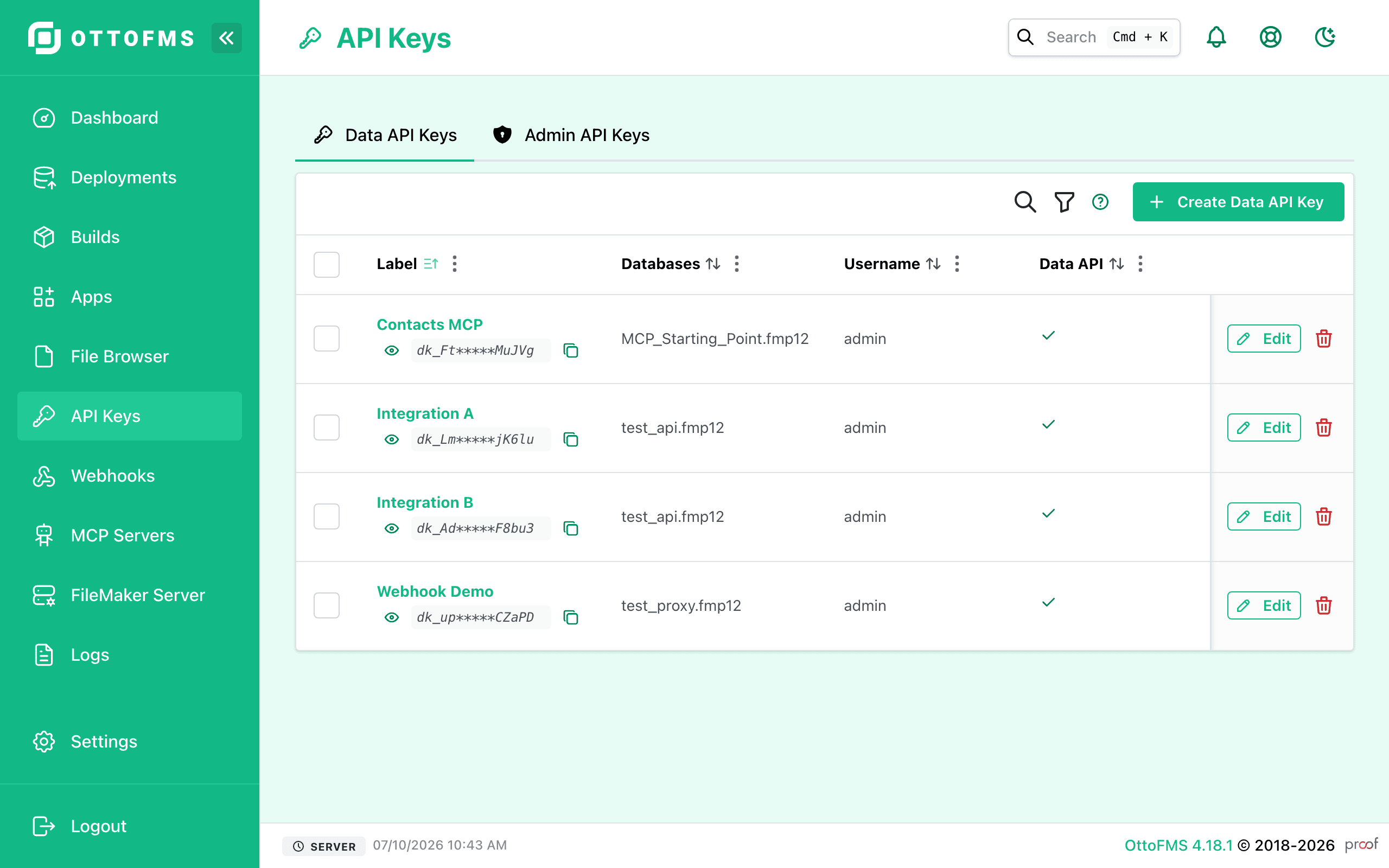Screen dimensions: 1389x868
Task: Open the help lifebuoy icon in header
Action: point(1270,37)
